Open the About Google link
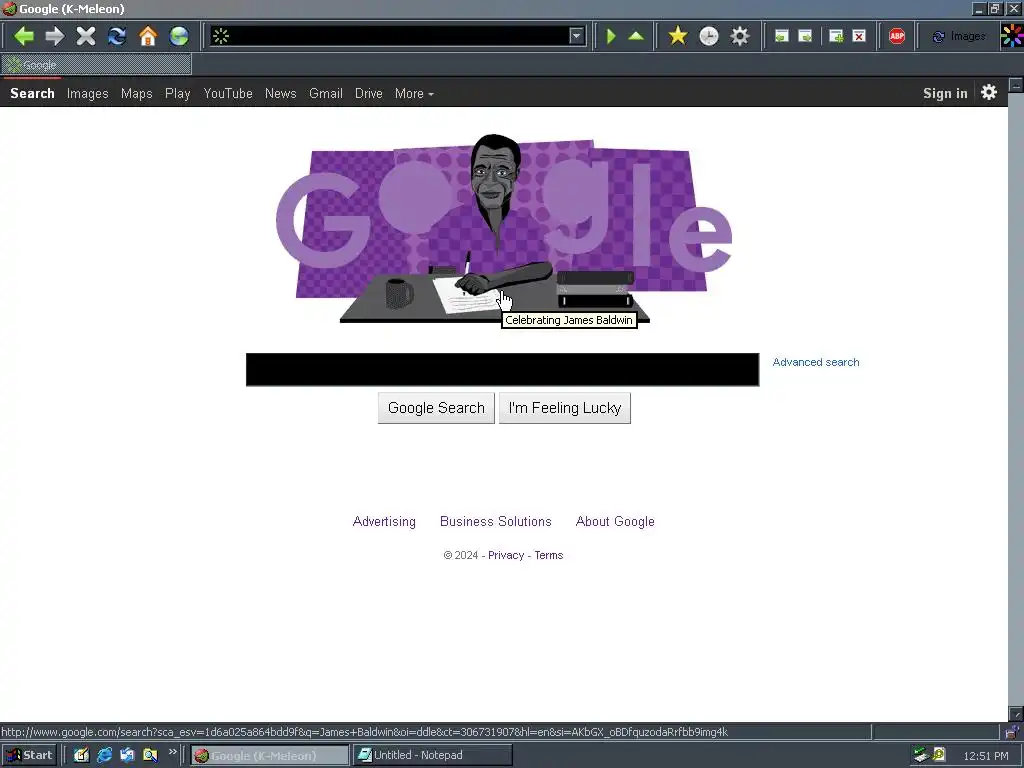The image size is (1024, 768). 615,521
